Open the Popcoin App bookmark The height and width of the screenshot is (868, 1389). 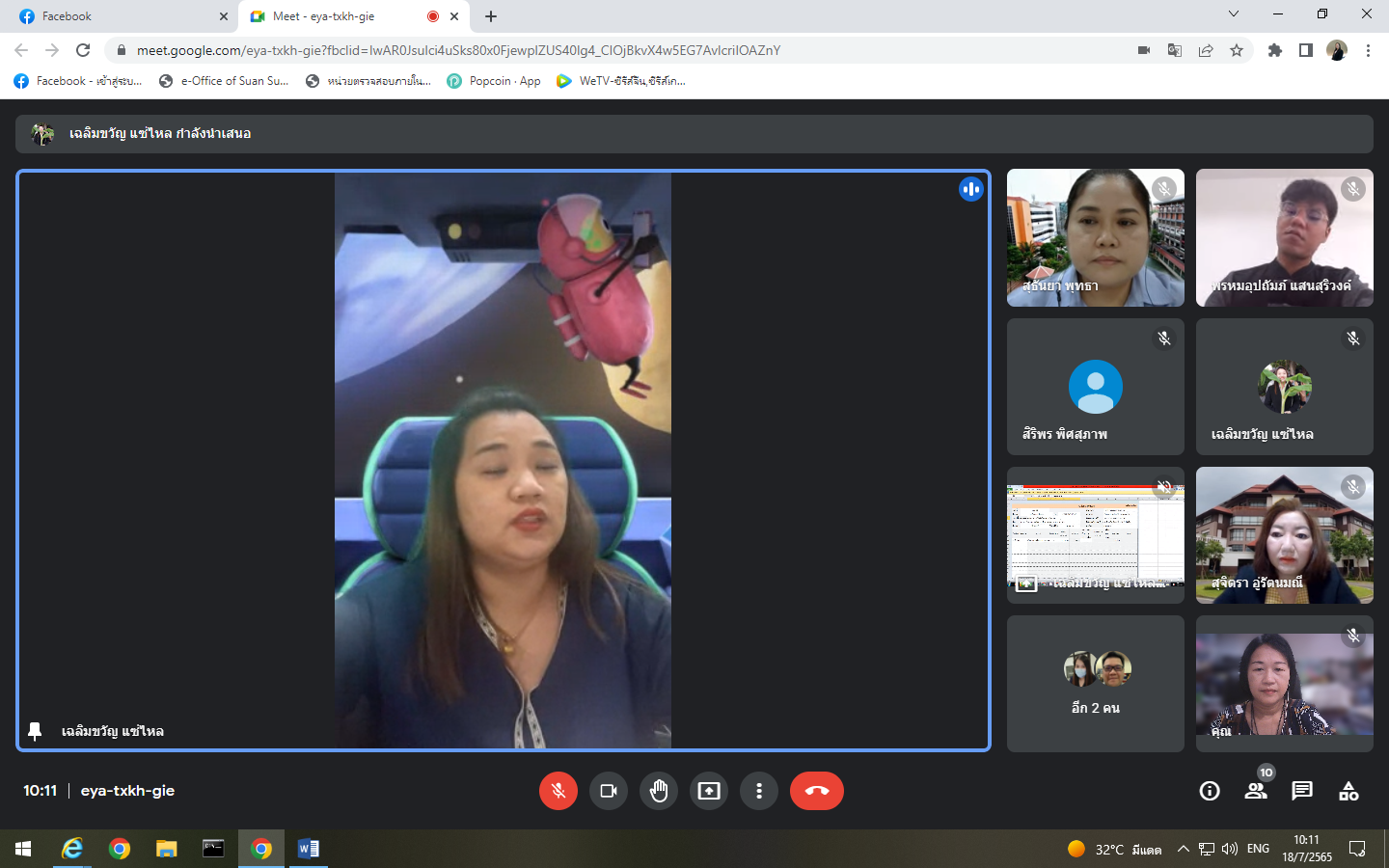[x=494, y=81]
